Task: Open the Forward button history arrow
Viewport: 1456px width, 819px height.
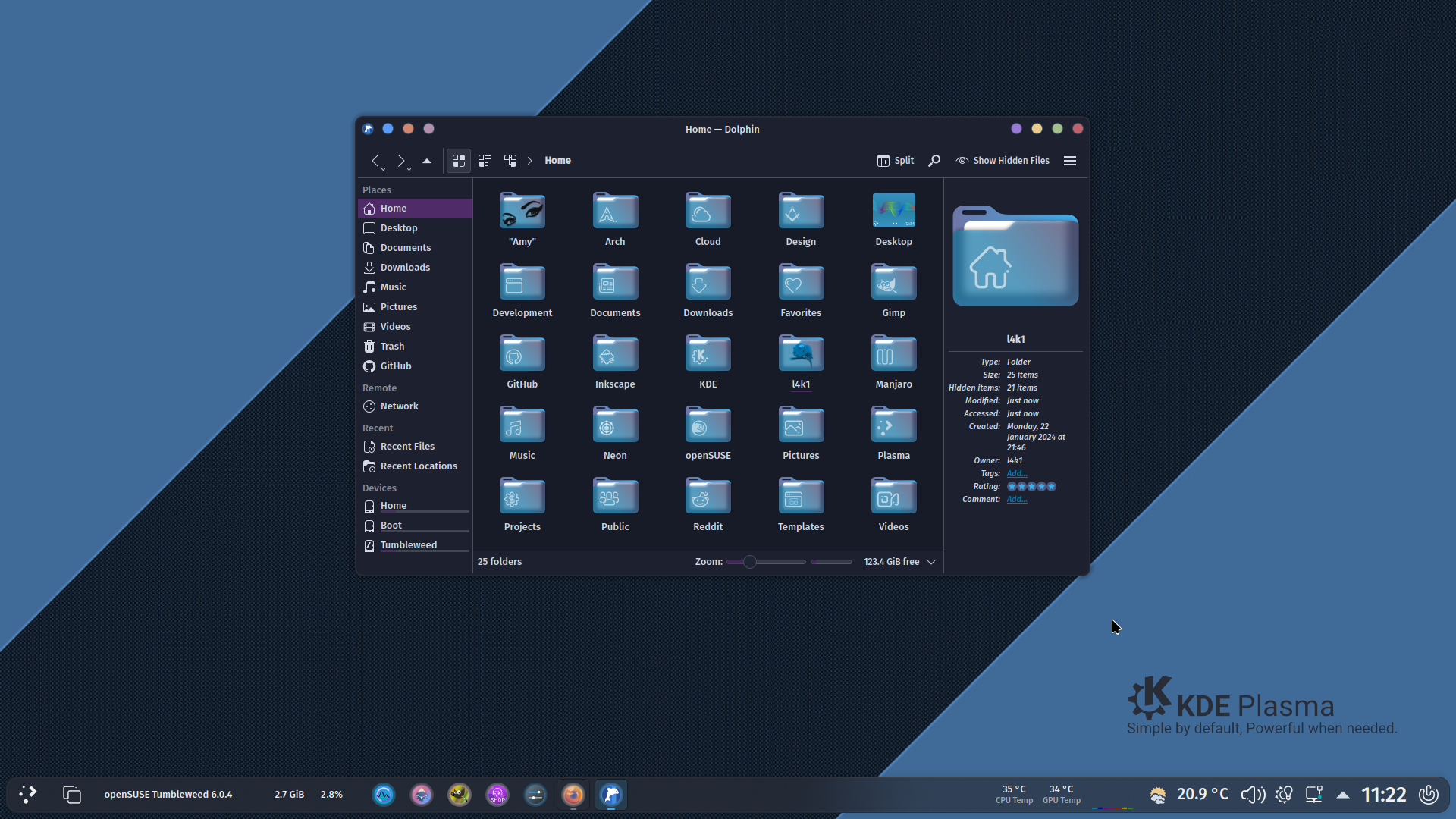Action: (x=409, y=169)
